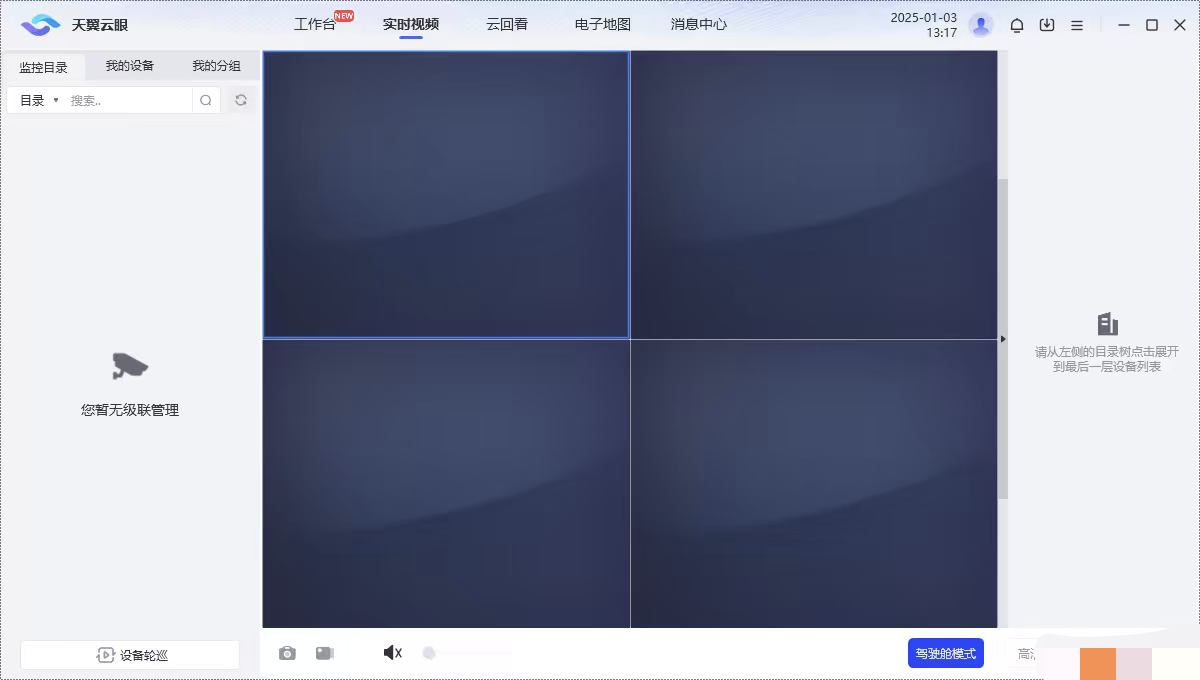Screen dimensions: 1200x680
Task: Open notifications via the bell icon
Action: tap(1016, 24)
